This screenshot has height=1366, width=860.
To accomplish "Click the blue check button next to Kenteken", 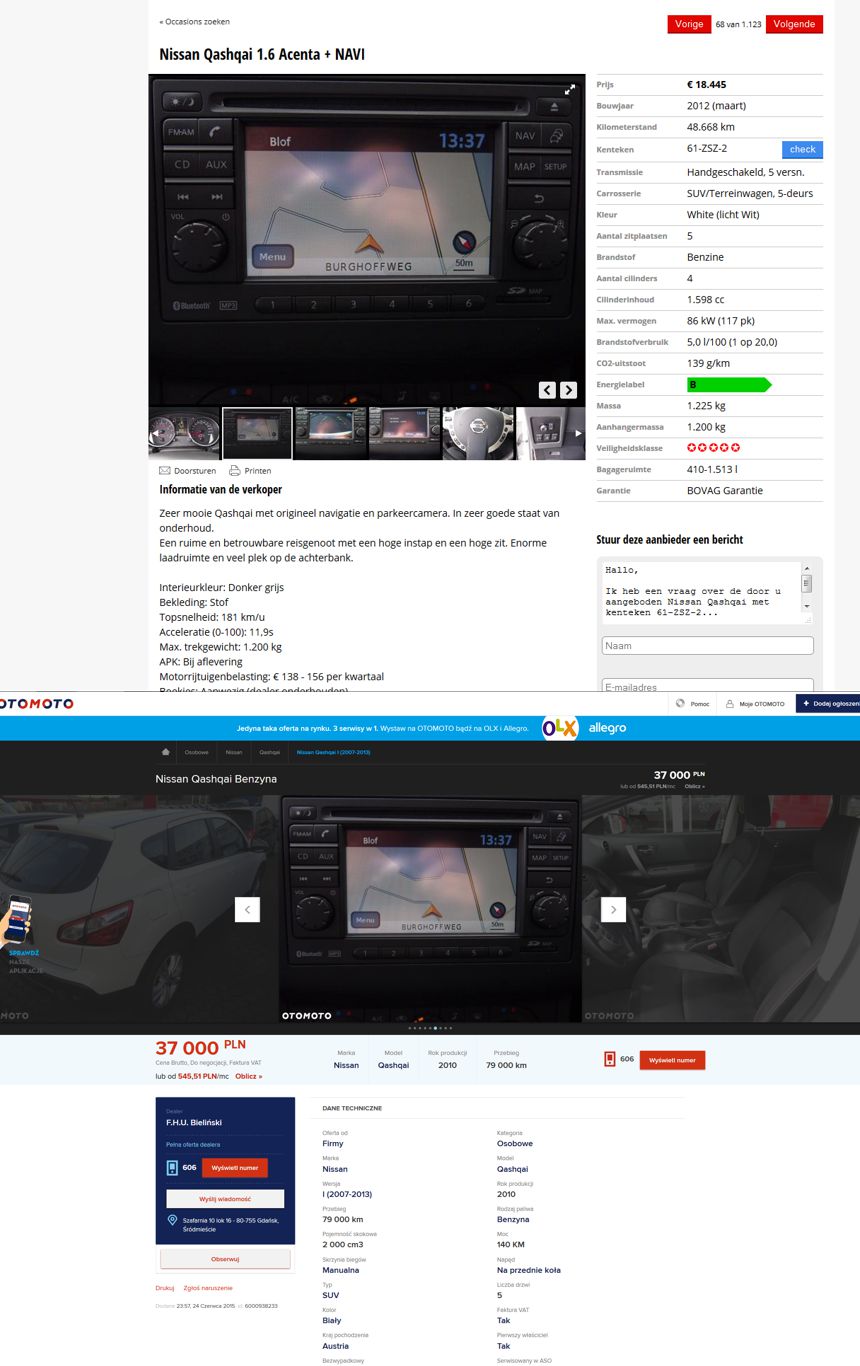I will coord(802,149).
